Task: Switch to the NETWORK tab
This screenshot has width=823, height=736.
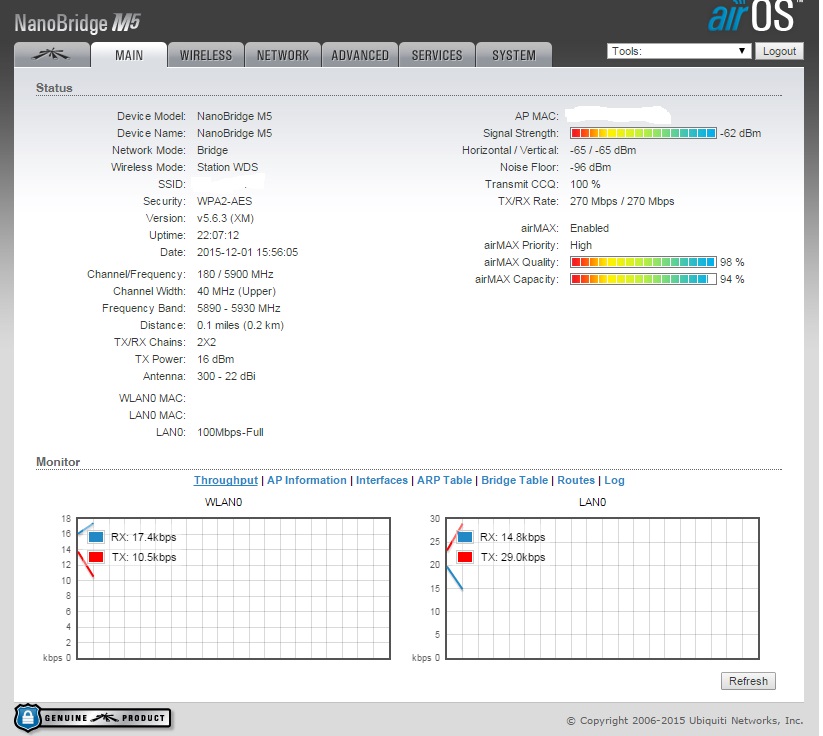Action: tap(283, 55)
